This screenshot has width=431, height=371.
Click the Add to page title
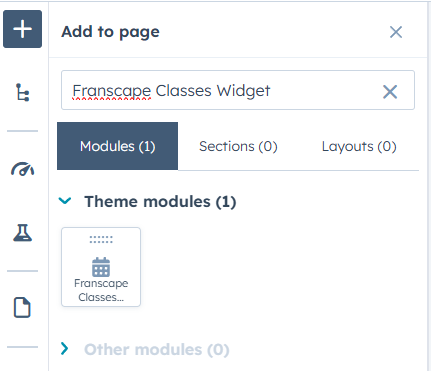click(110, 32)
